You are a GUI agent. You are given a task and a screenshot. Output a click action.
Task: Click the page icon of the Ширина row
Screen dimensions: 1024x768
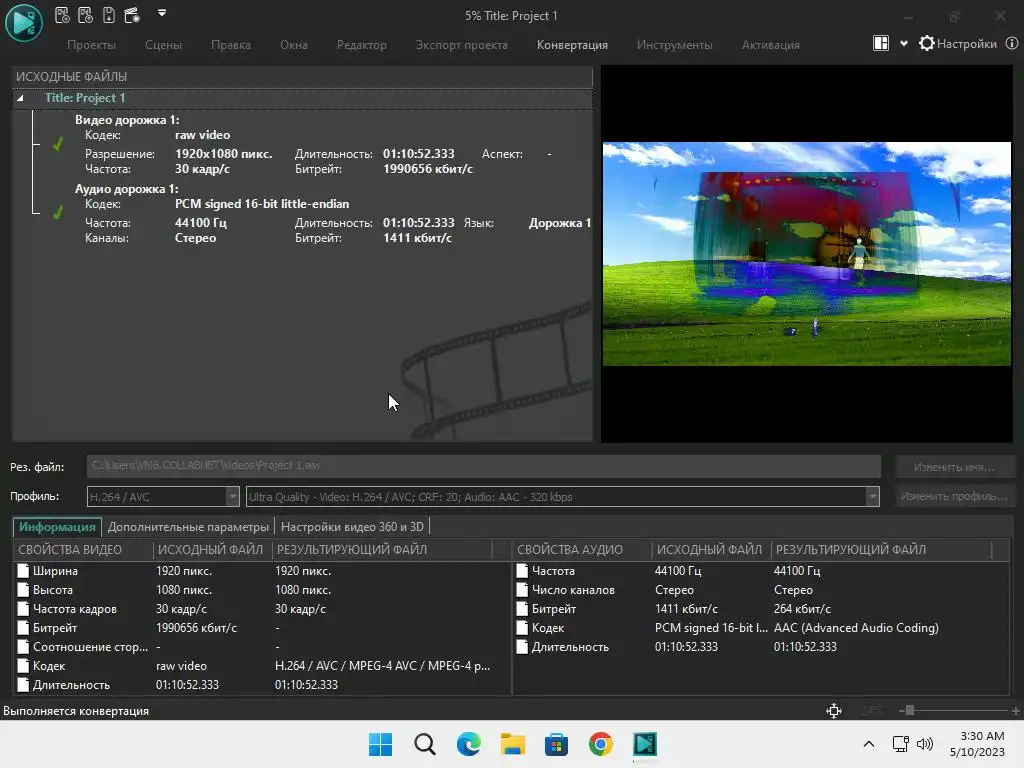point(24,571)
